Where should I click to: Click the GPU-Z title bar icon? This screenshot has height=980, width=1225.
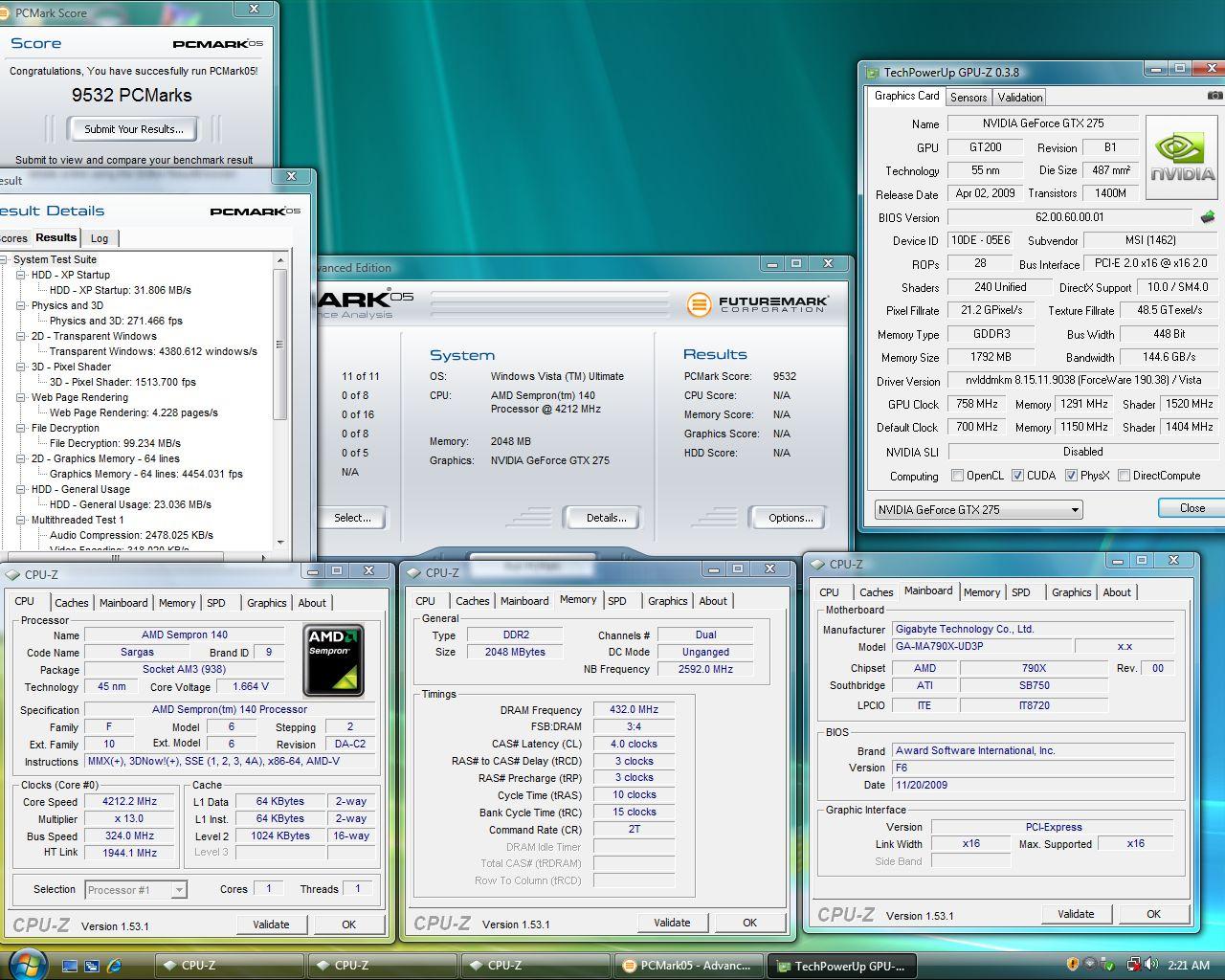[873, 72]
